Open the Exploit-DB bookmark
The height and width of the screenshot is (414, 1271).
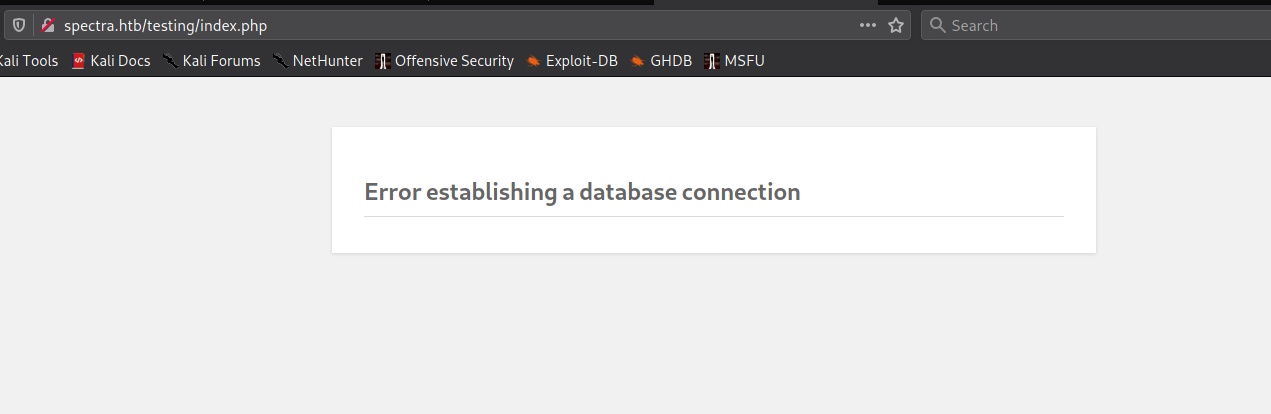(581, 61)
